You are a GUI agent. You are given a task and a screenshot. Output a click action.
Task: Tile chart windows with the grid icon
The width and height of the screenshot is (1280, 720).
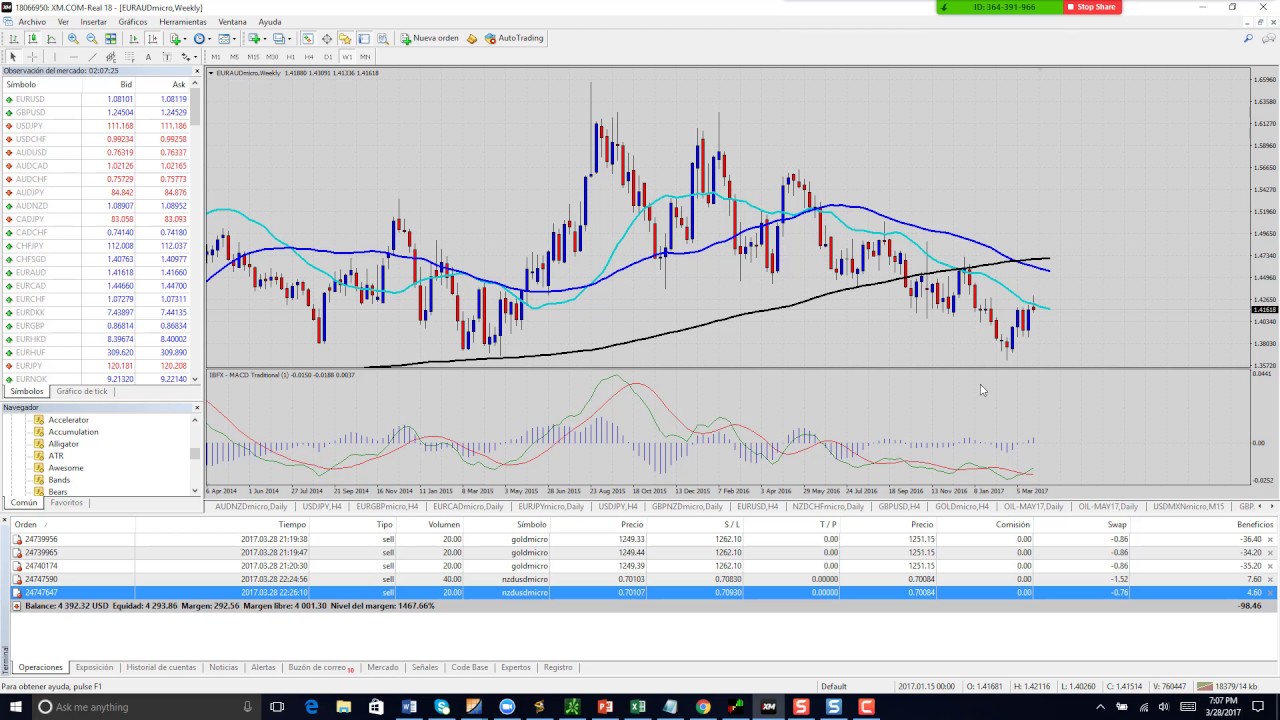111,38
